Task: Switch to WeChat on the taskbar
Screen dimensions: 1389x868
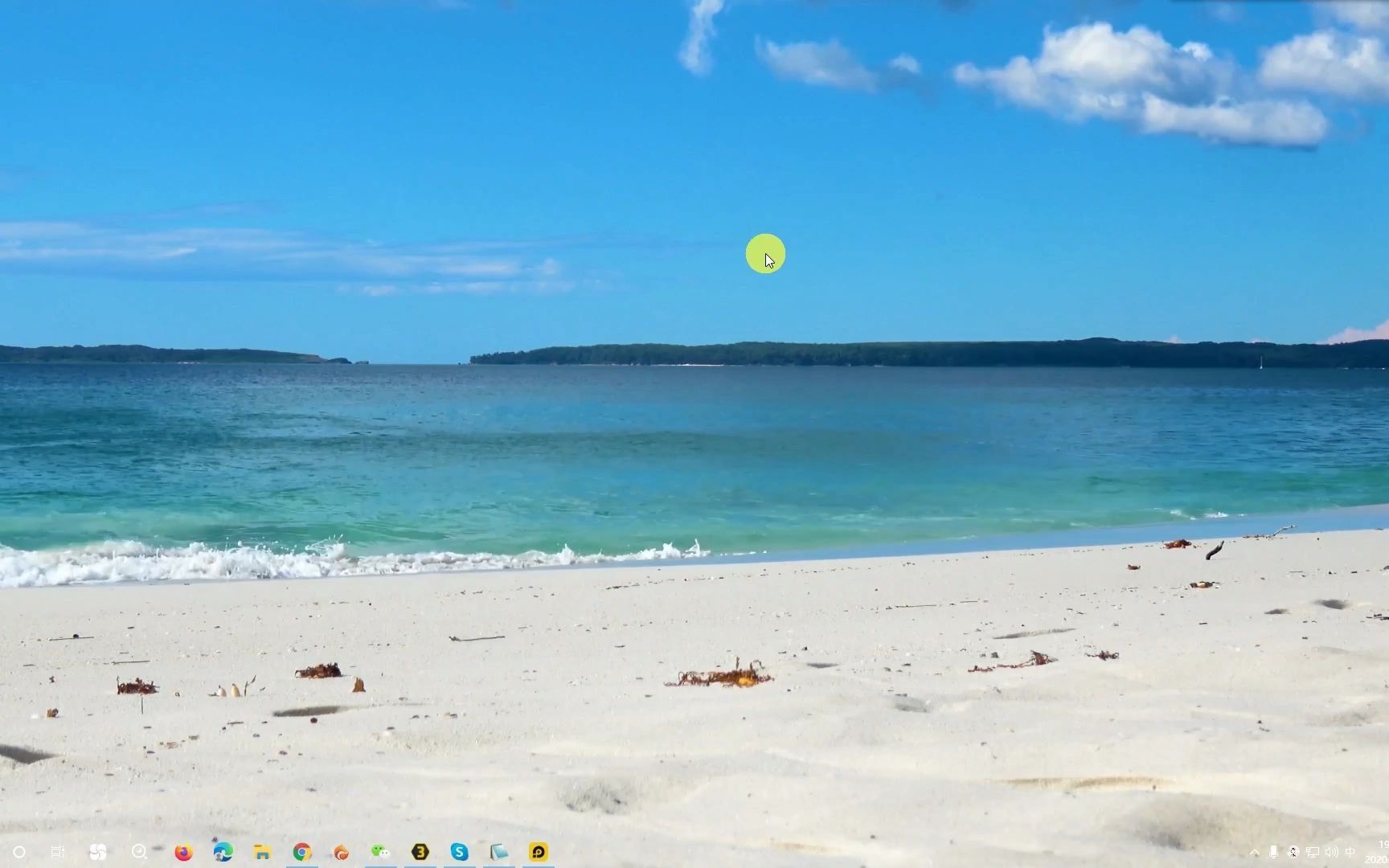Action: [380, 852]
